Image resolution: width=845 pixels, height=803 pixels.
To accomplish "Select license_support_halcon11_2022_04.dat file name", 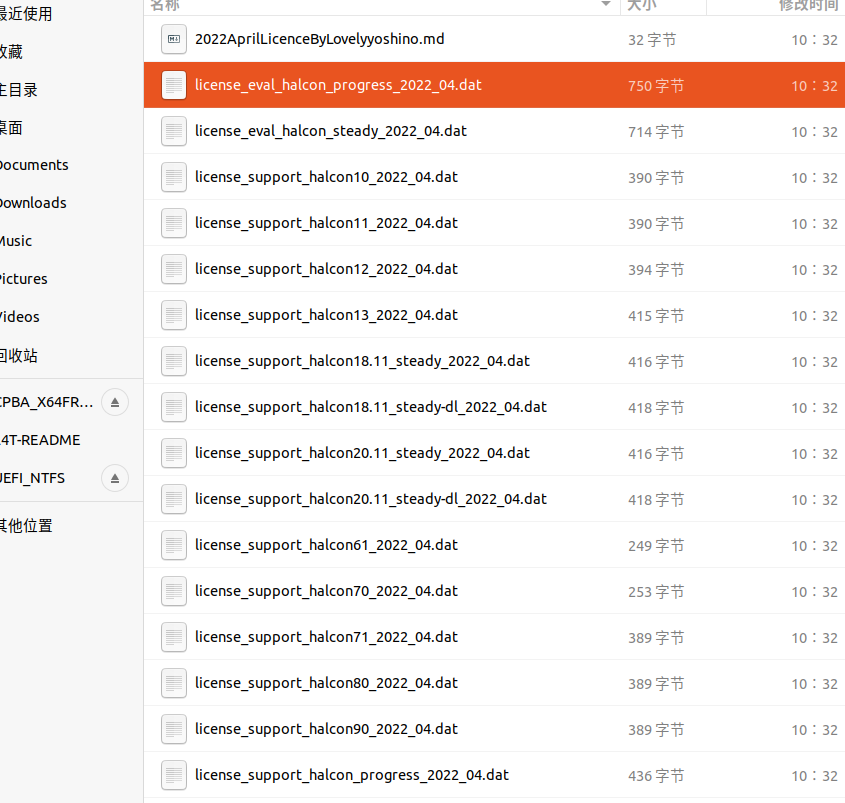I will pos(326,223).
